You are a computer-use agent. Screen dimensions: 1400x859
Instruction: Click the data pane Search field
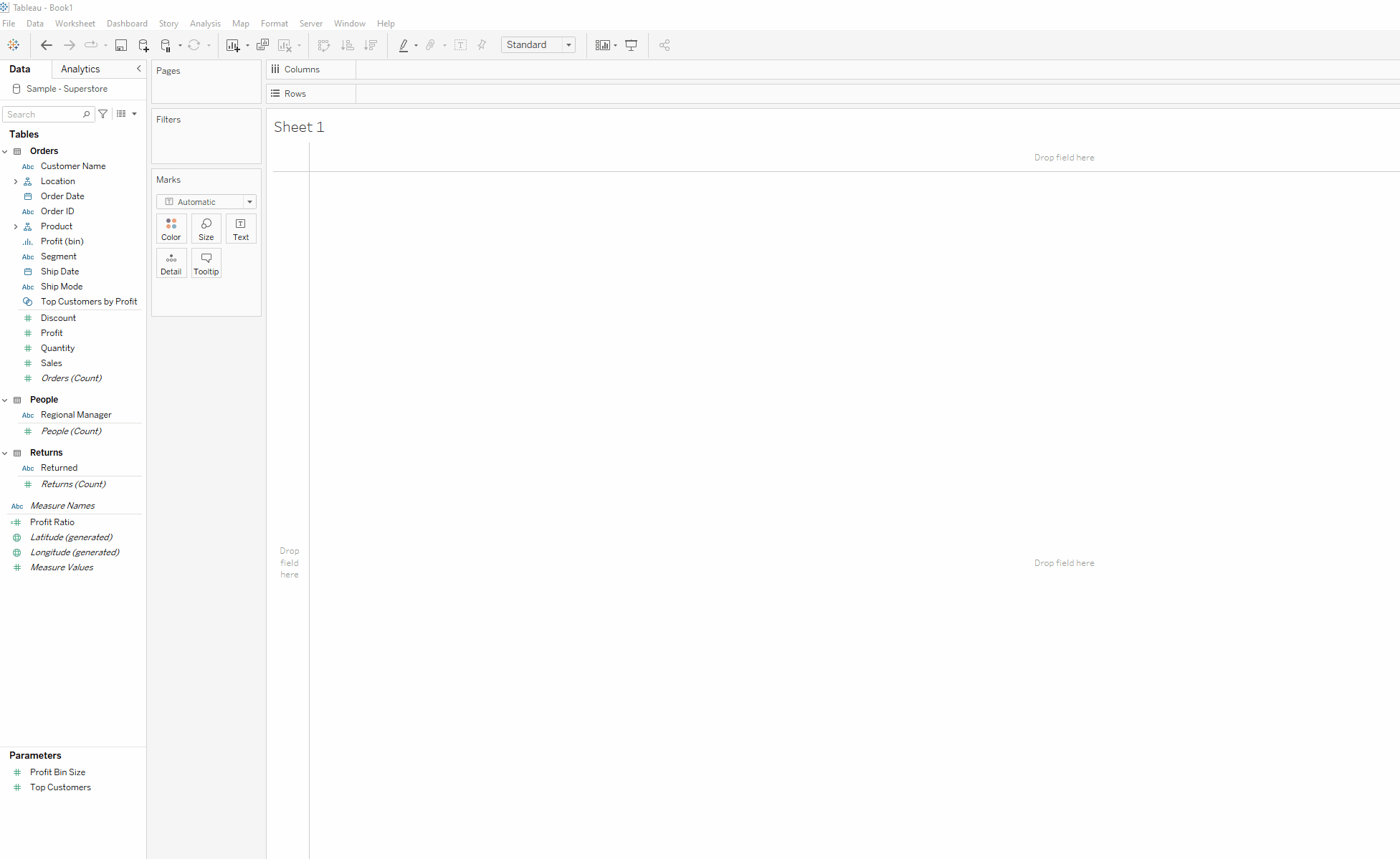[x=43, y=115]
